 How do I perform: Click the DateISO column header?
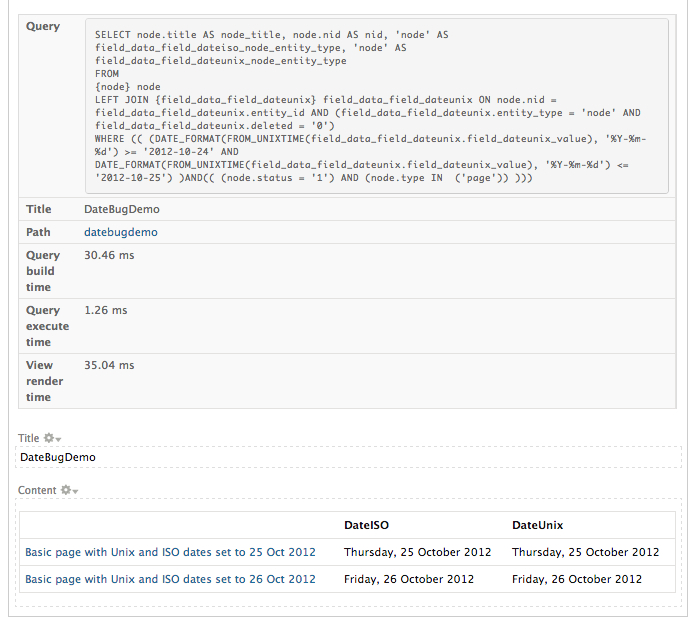(366, 525)
